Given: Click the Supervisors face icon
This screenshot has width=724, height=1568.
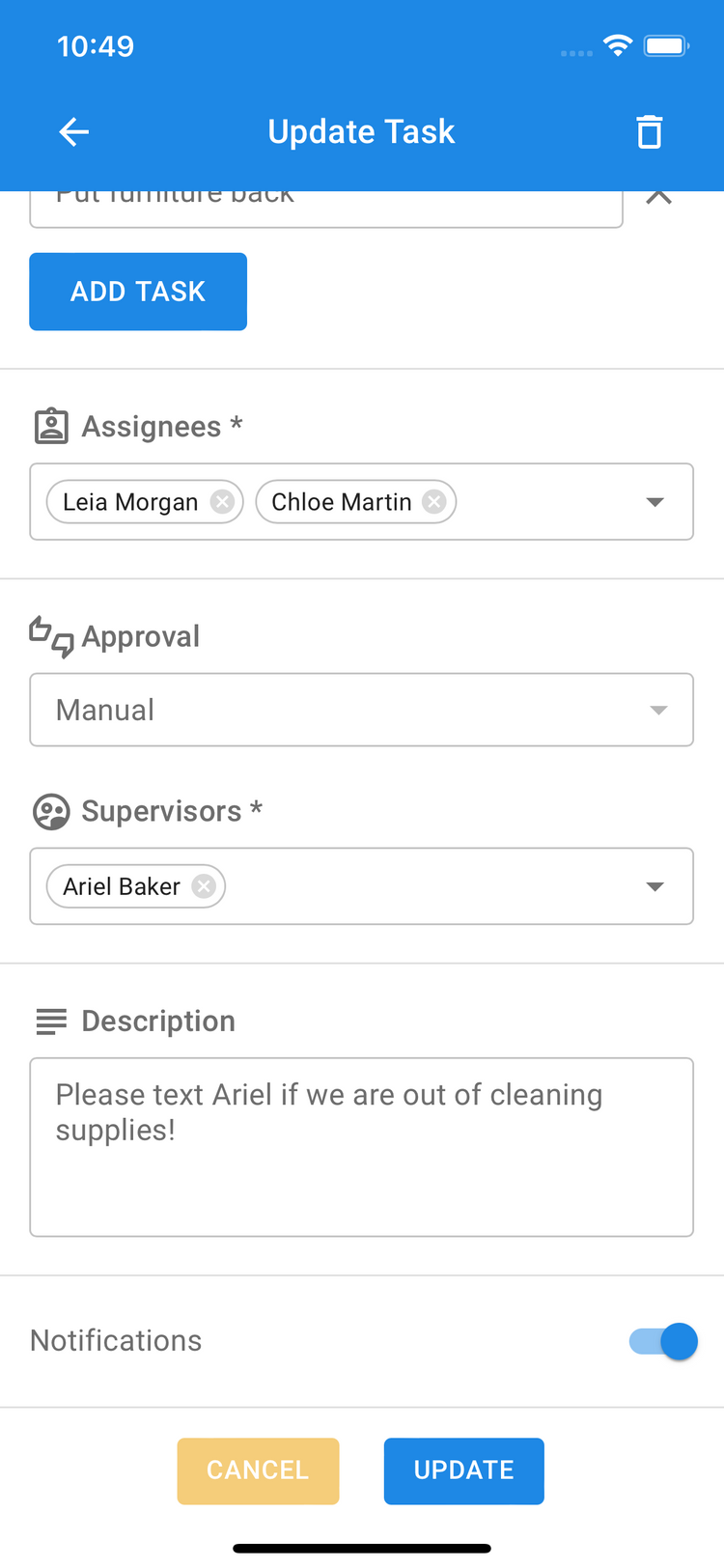Looking at the screenshot, I should click(51, 812).
